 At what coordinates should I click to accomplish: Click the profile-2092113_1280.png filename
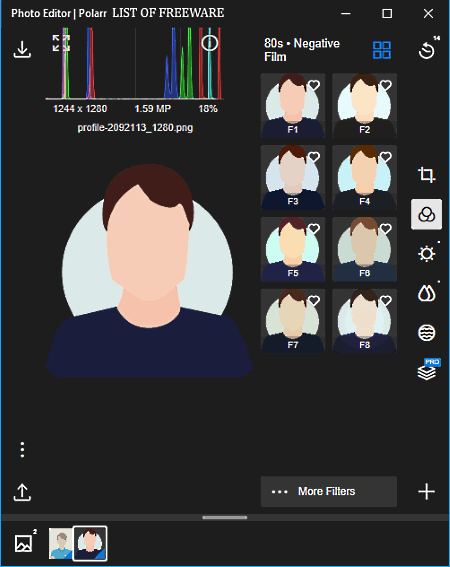[135, 128]
